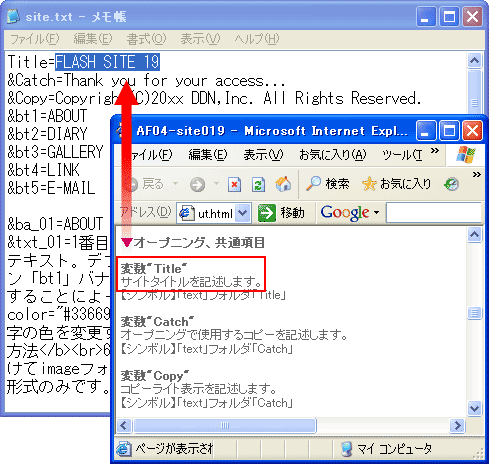Open Favorites star button
Viewport: 489px width, 464px height.
coord(397,184)
